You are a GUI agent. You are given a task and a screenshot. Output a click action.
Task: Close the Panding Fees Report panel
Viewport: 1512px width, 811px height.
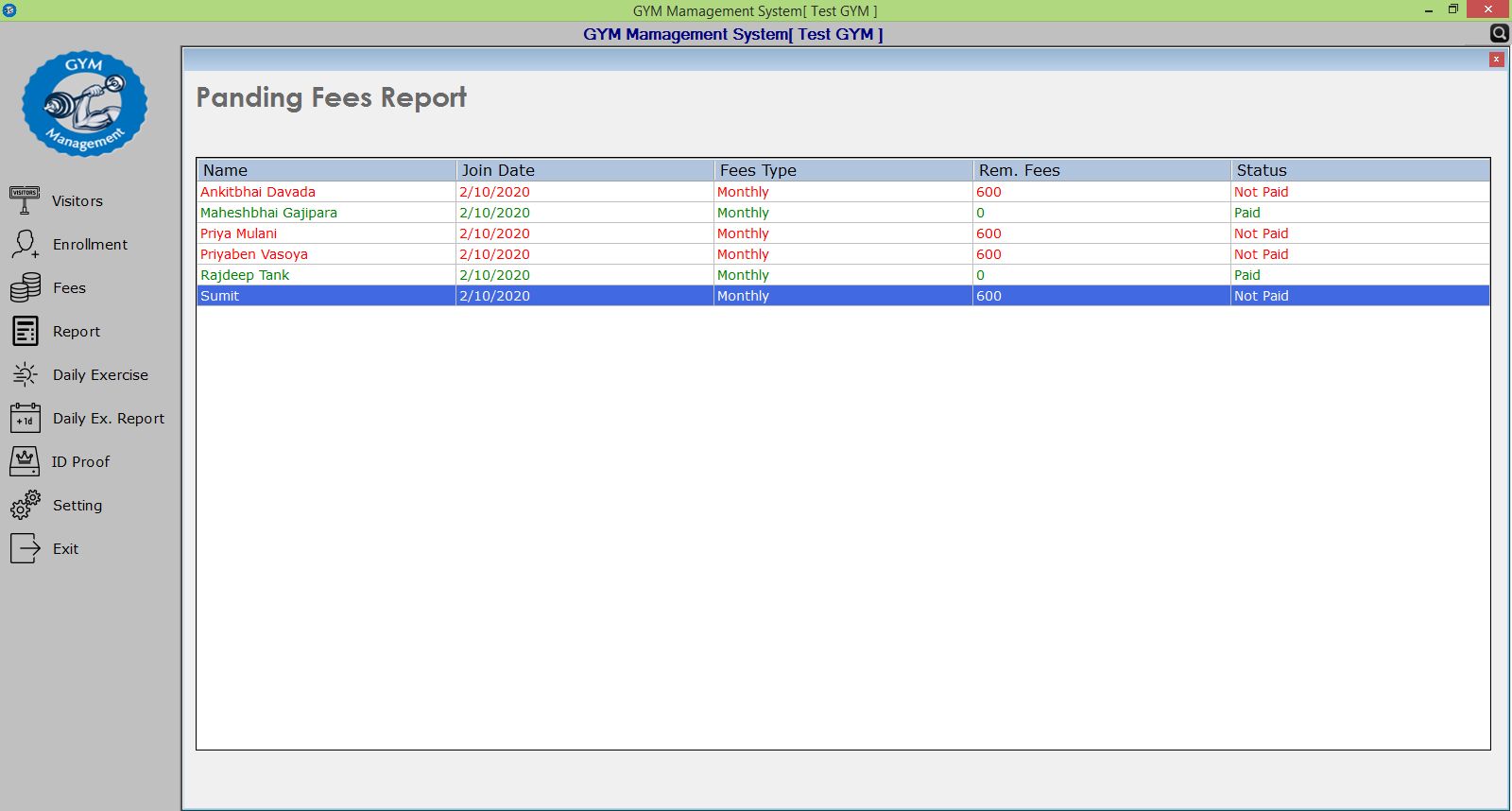(x=1496, y=60)
